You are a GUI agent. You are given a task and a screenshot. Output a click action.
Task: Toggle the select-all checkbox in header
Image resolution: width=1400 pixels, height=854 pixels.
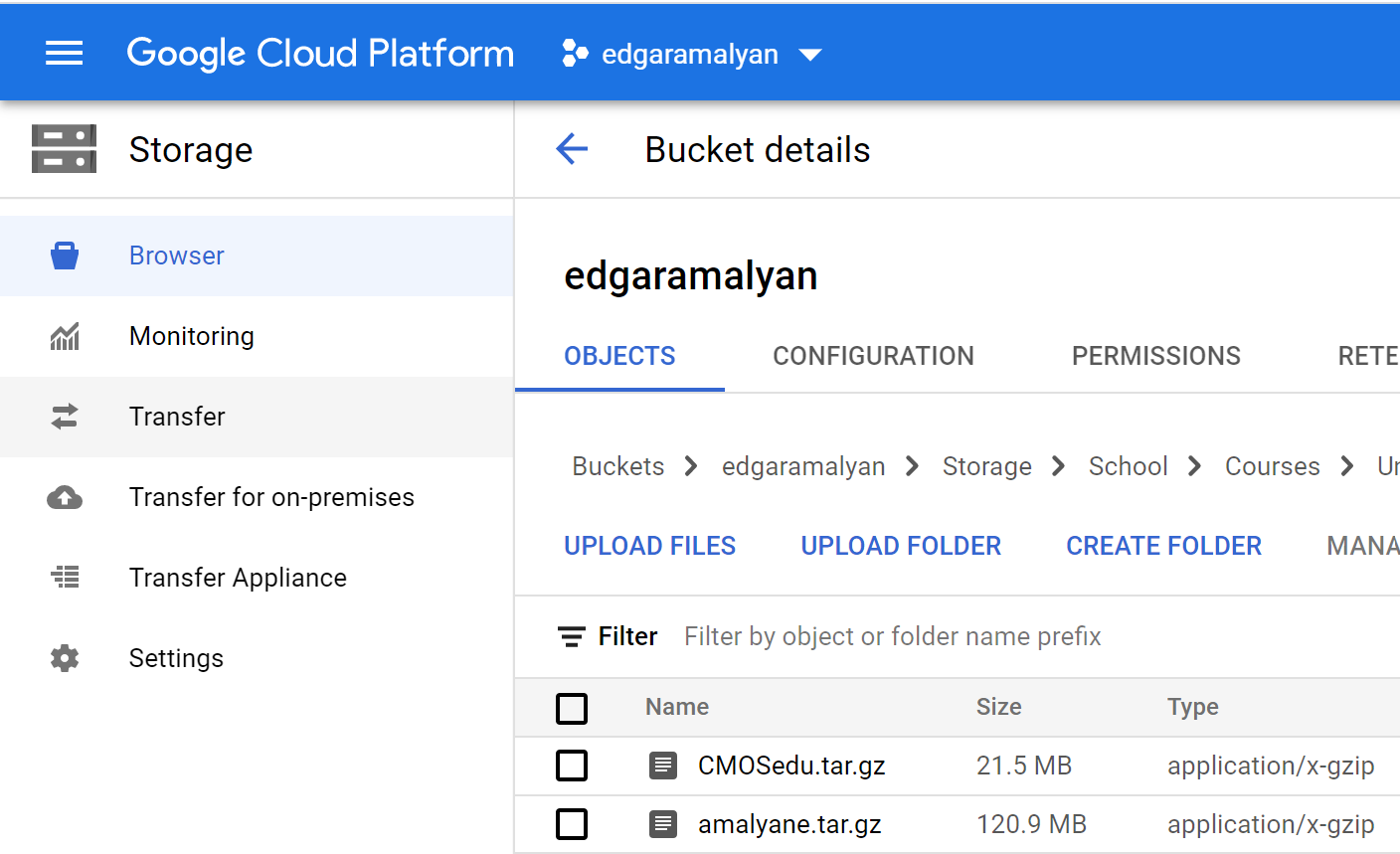[572, 709]
